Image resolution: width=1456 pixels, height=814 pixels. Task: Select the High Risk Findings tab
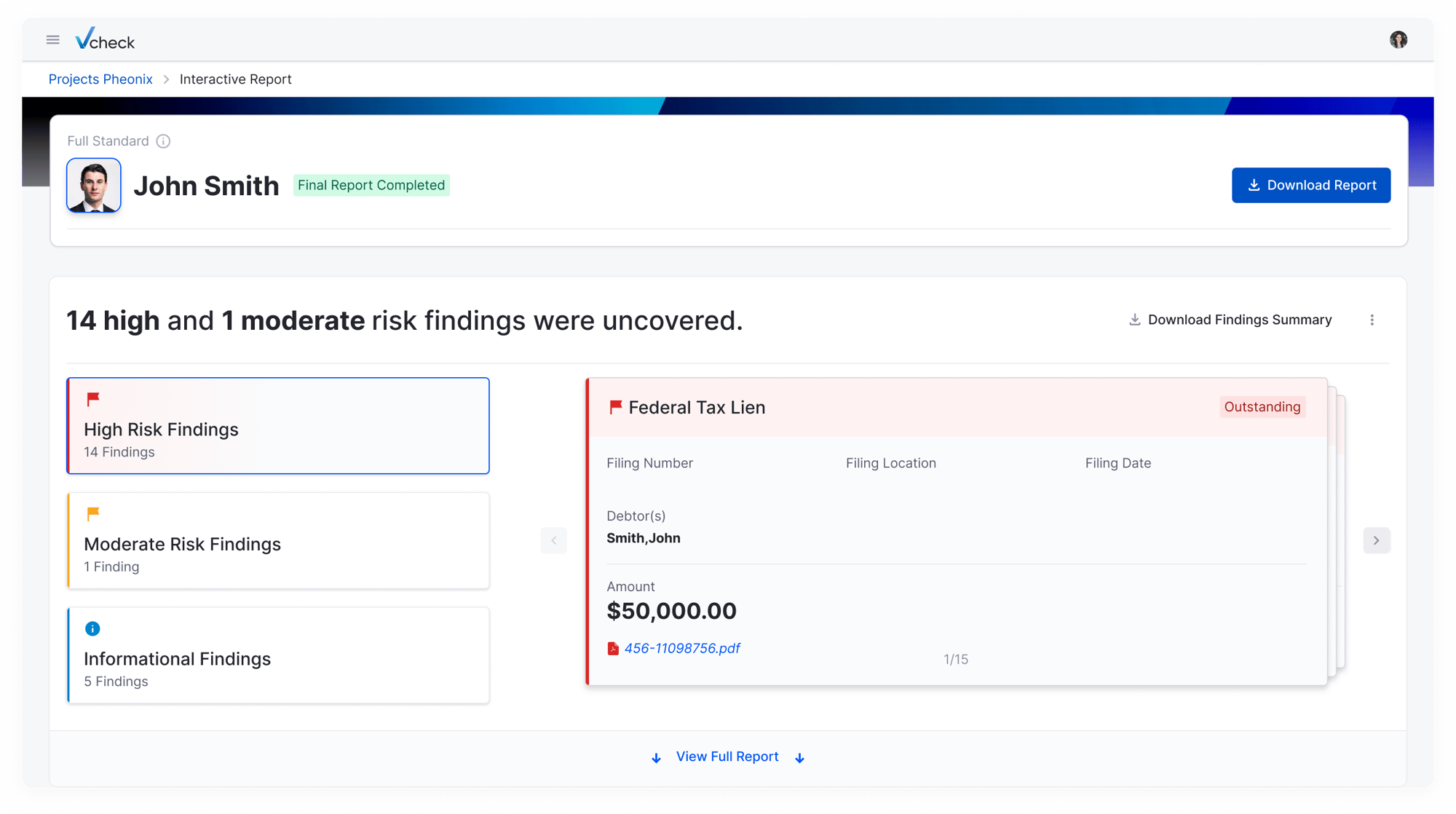pyautogui.click(x=278, y=426)
